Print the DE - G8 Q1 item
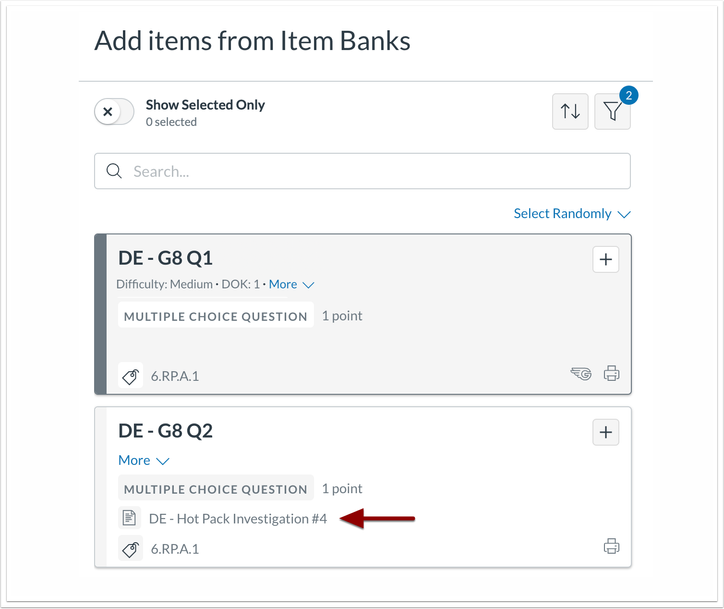This screenshot has height=609, width=724. 612,374
